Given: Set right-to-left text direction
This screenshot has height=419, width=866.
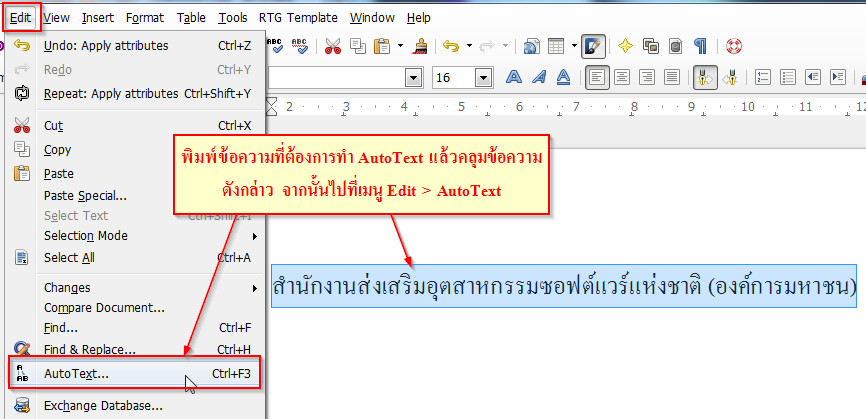Looking at the screenshot, I should (x=730, y=78).
